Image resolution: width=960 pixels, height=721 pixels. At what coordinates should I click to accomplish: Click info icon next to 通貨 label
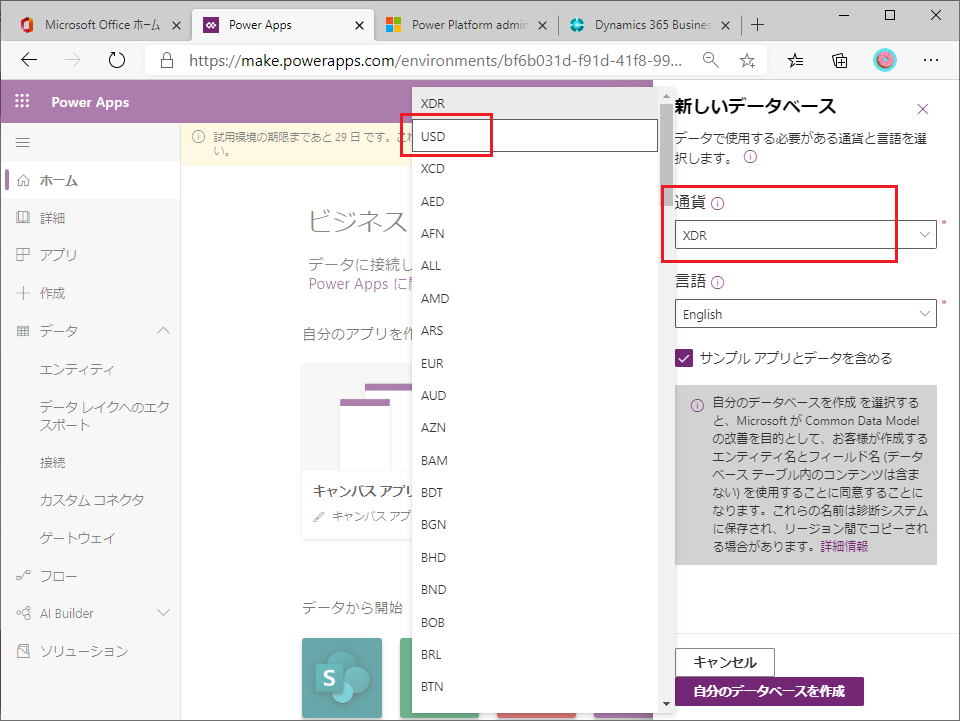[718, 204]
